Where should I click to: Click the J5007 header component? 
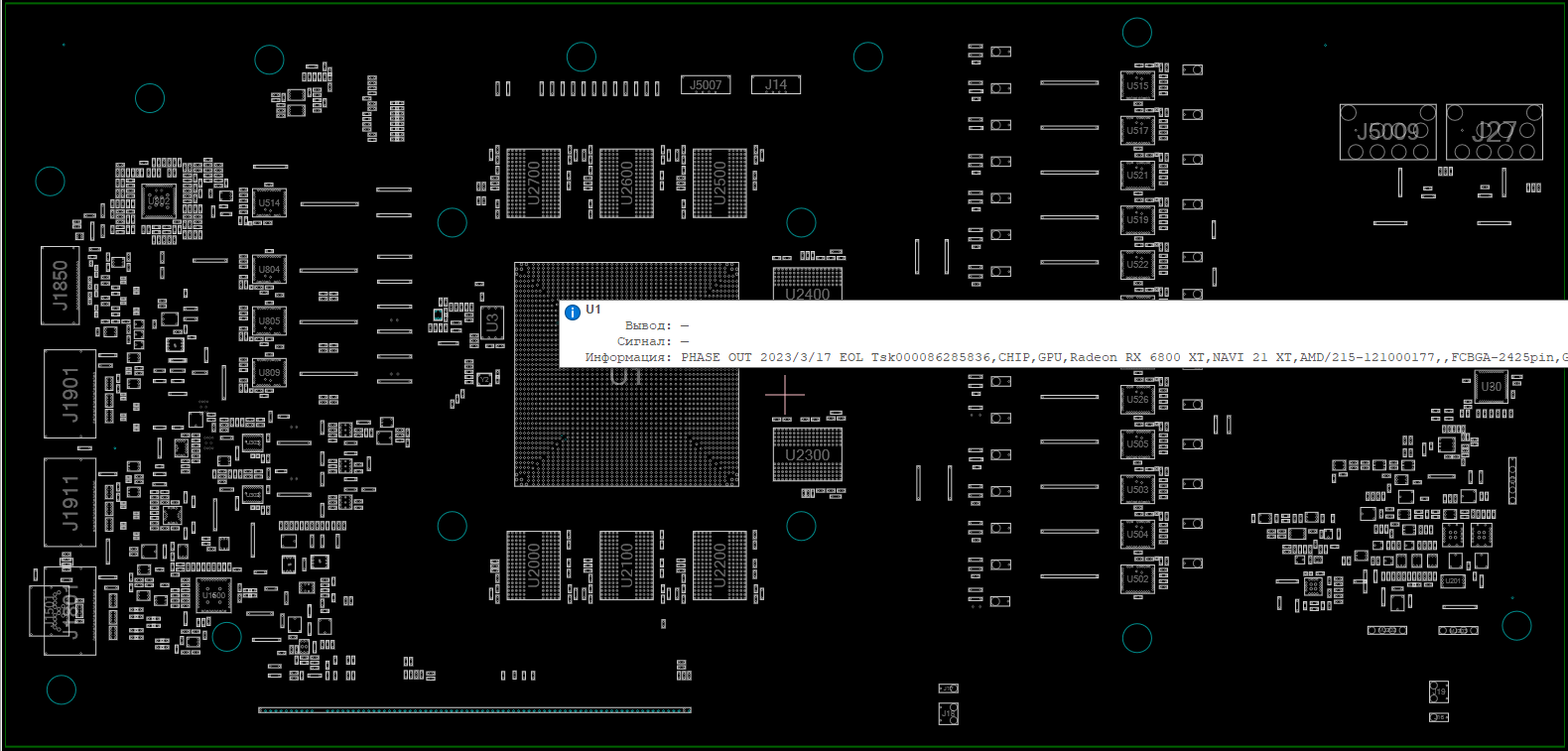pos(706,85)
